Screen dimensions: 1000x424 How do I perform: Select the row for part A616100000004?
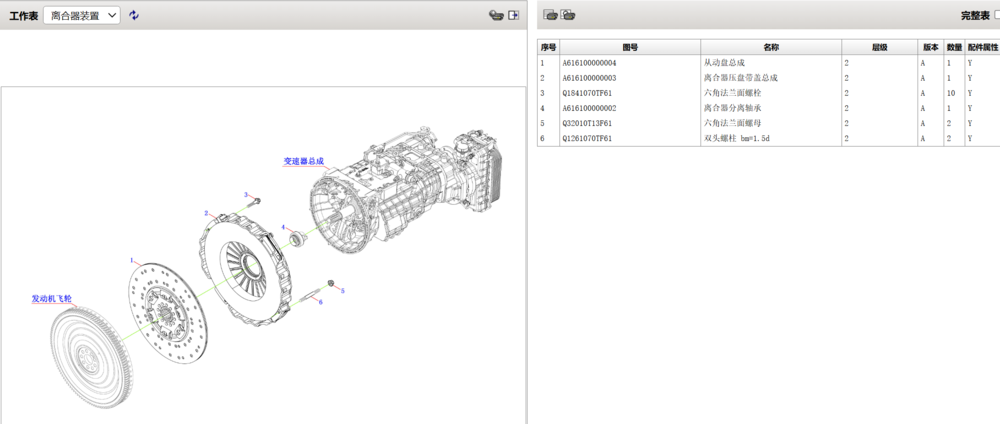(589, 62)
